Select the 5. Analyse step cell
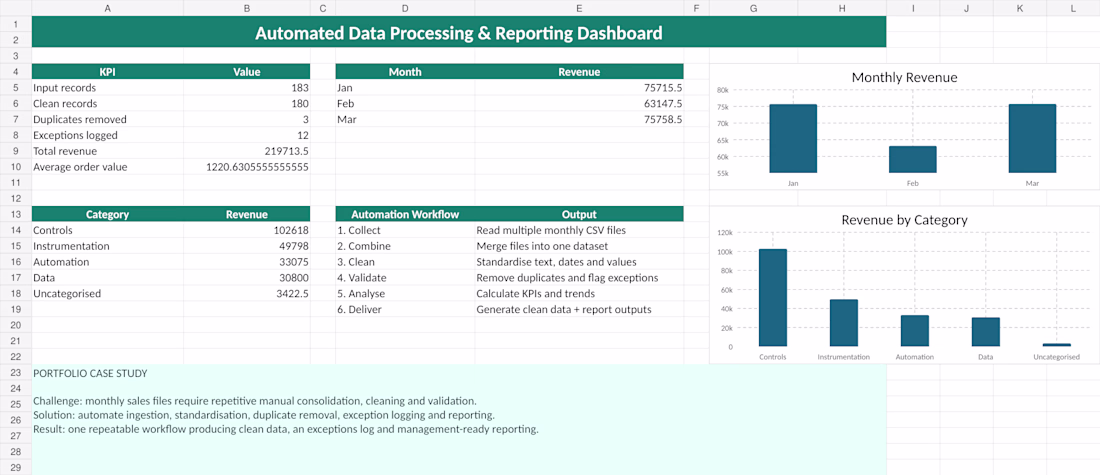1100x475 pixels. click(x=405, y=293)
